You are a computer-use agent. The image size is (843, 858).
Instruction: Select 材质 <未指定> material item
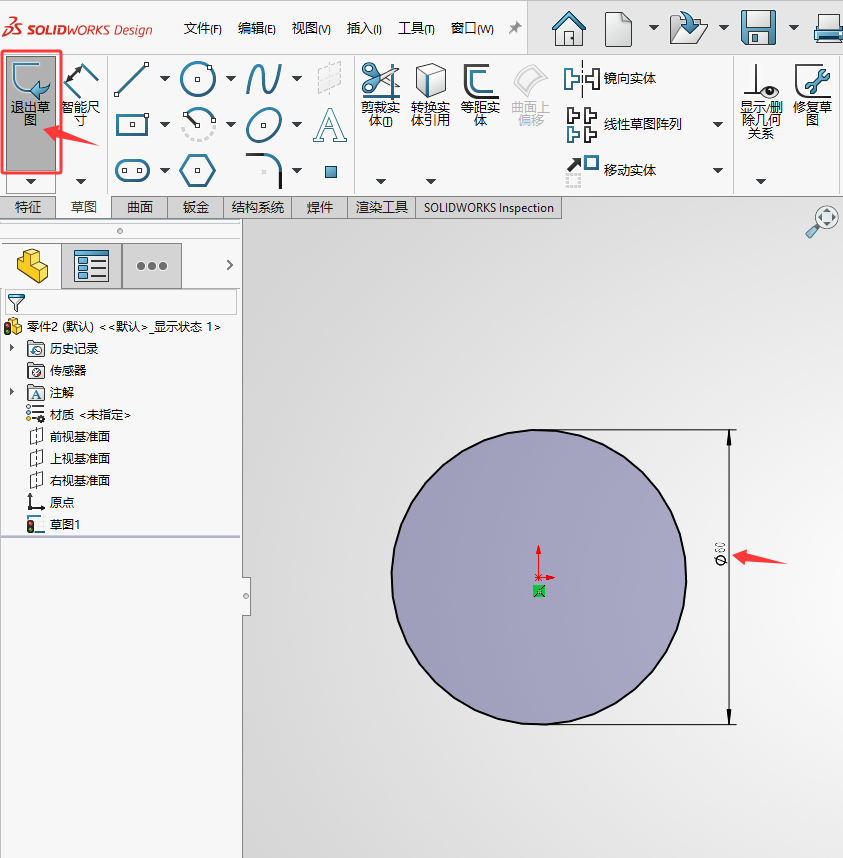pyautogui.click(x=90, y=415)
